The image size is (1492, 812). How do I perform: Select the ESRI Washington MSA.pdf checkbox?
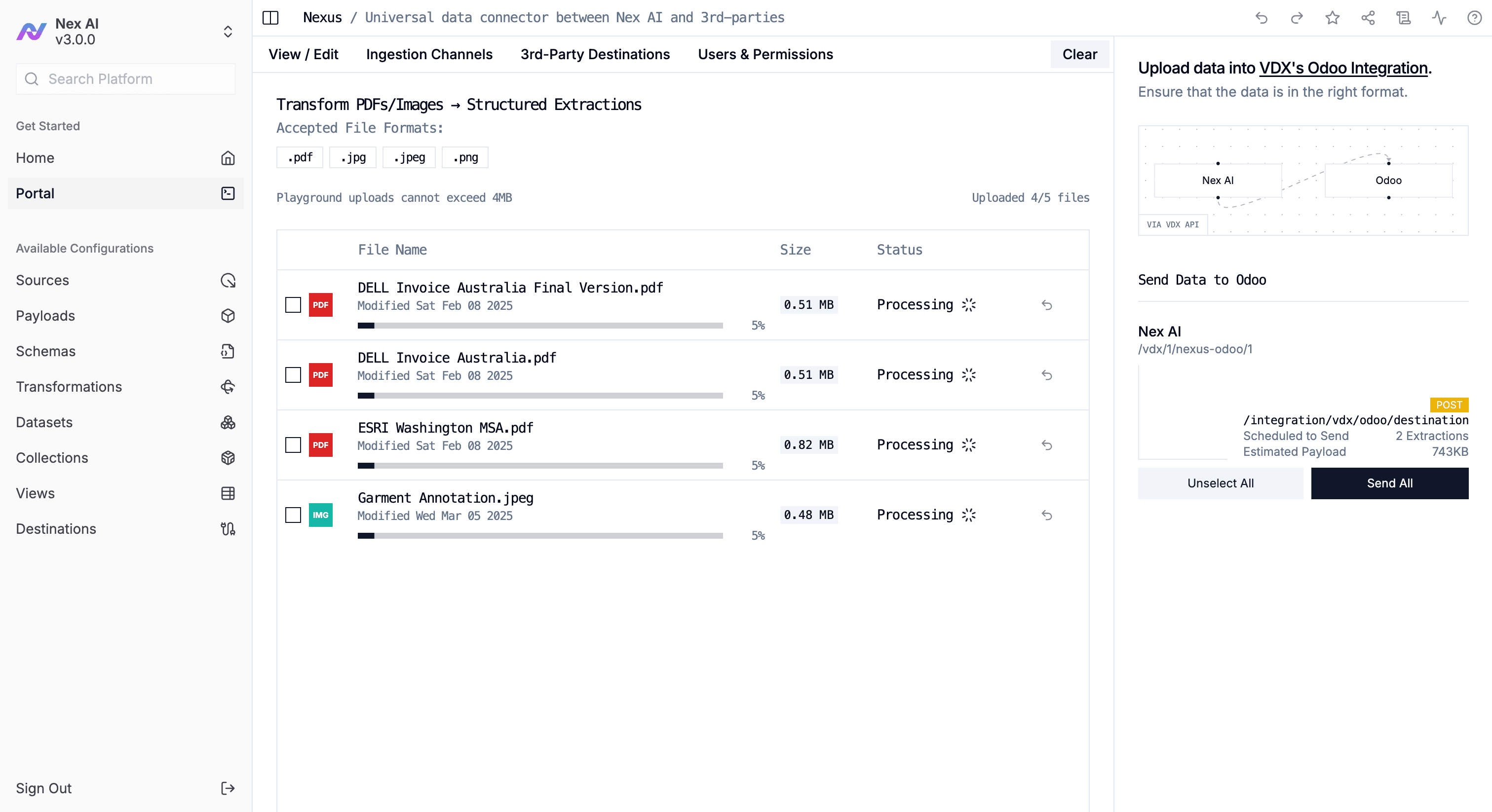(x=293, y=445)
